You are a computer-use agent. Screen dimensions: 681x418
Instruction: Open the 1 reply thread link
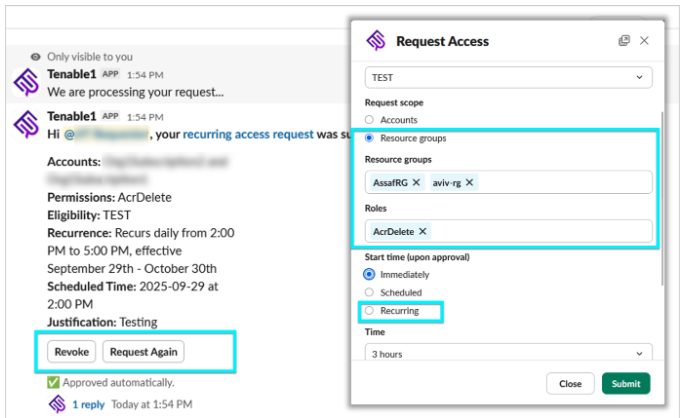click(x=88, y=404)
